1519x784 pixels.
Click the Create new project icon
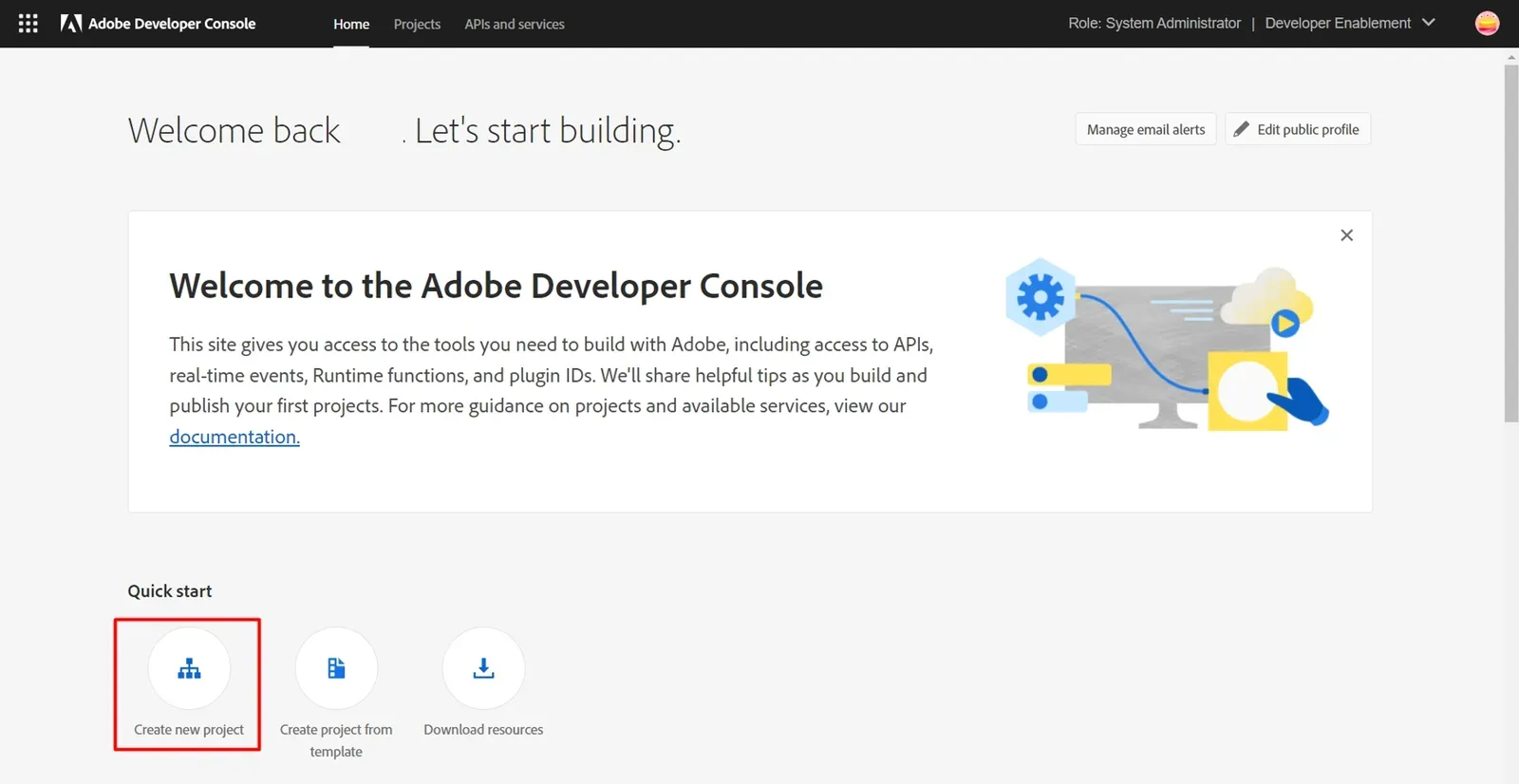tap(189, 668)
